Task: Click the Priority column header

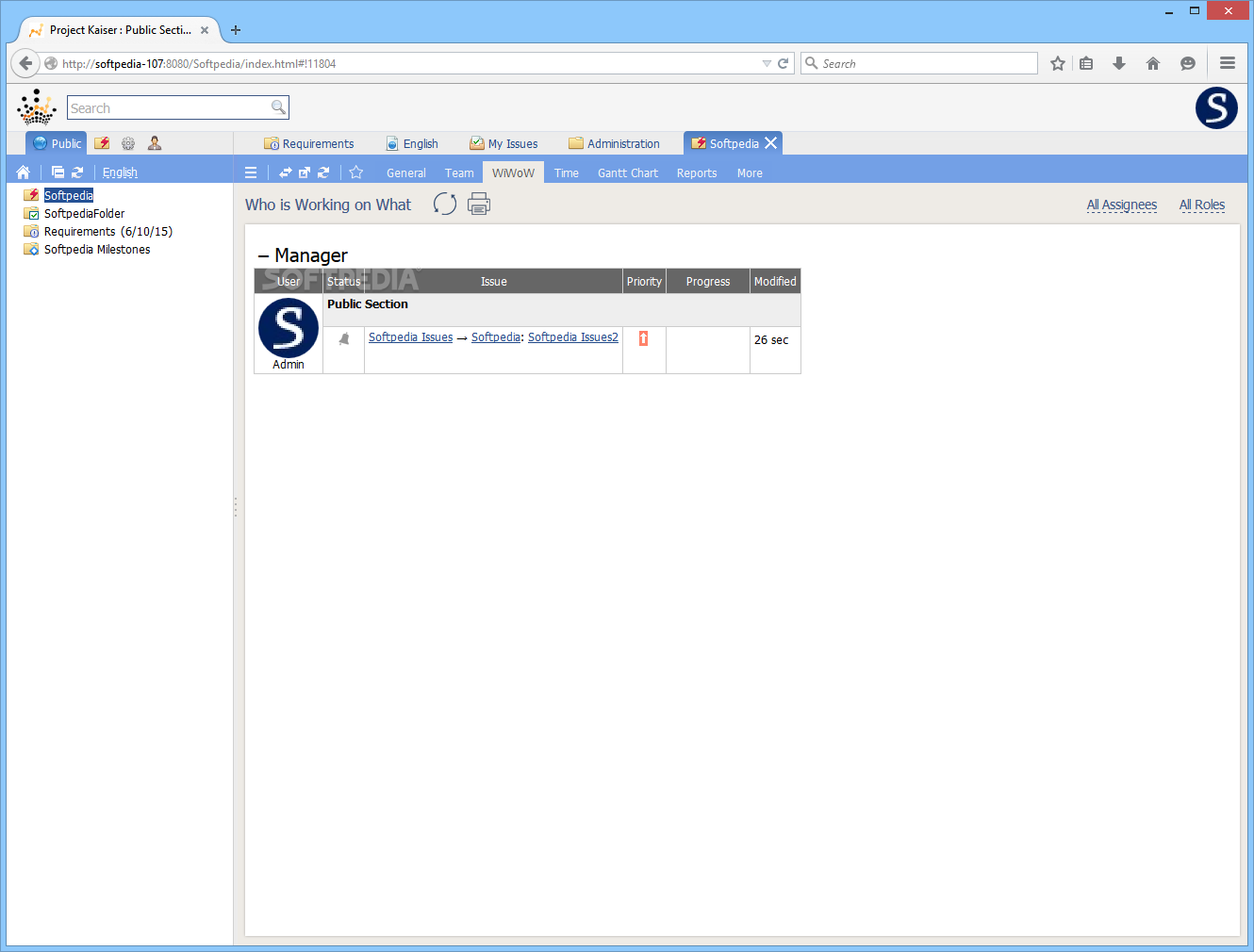Action: [644, 281]
